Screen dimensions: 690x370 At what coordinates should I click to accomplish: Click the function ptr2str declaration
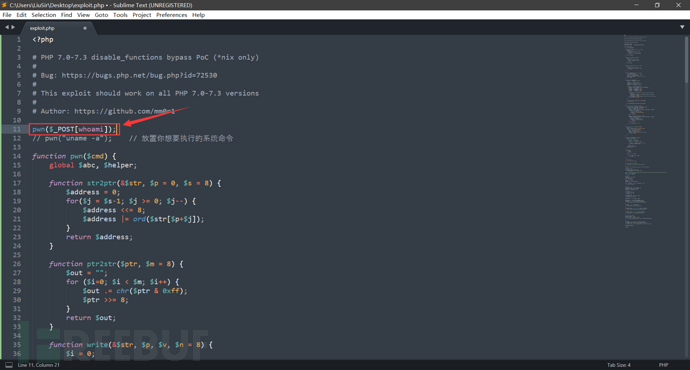[116, 264]
